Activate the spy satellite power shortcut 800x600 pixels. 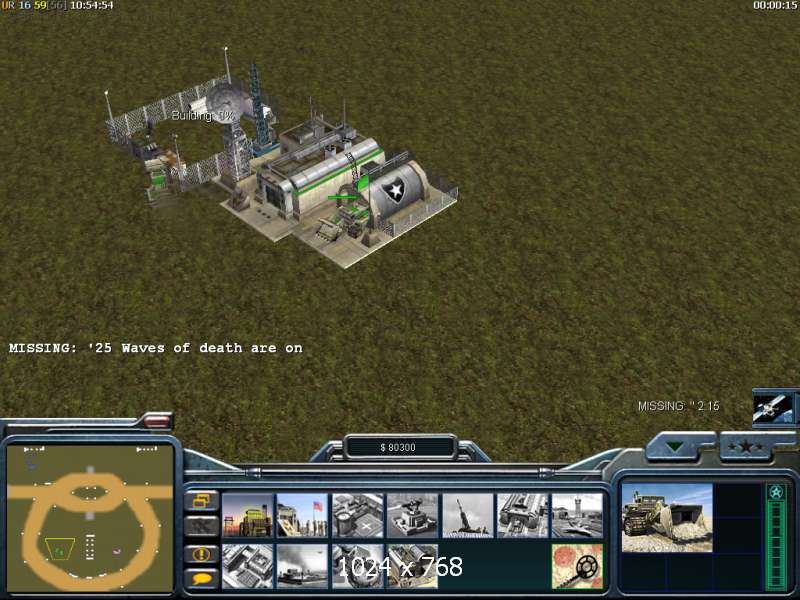click(773, 407)
